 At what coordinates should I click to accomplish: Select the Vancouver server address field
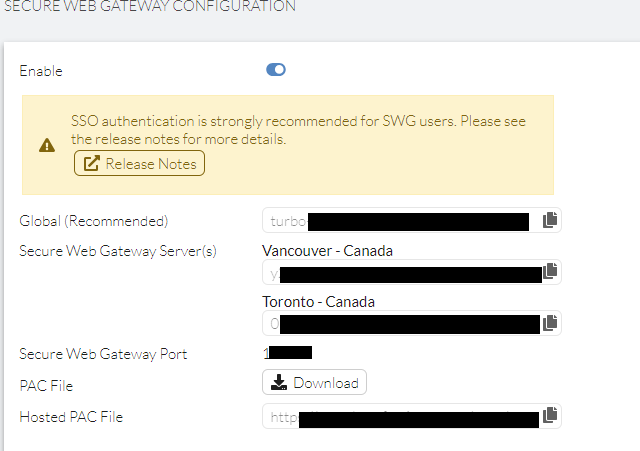[x=400, y=272]
